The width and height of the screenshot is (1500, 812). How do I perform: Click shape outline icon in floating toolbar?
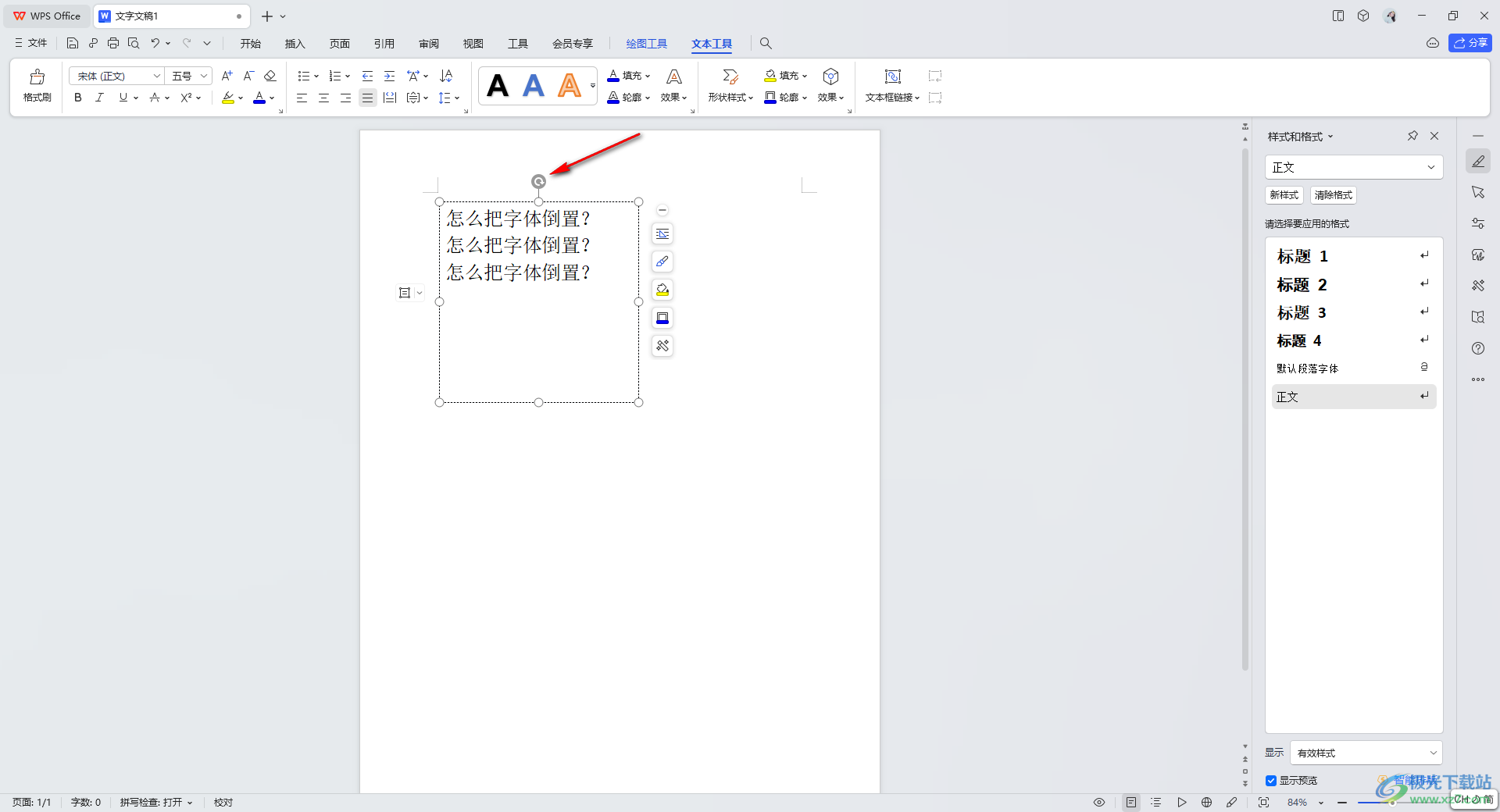tap(662, 318)
